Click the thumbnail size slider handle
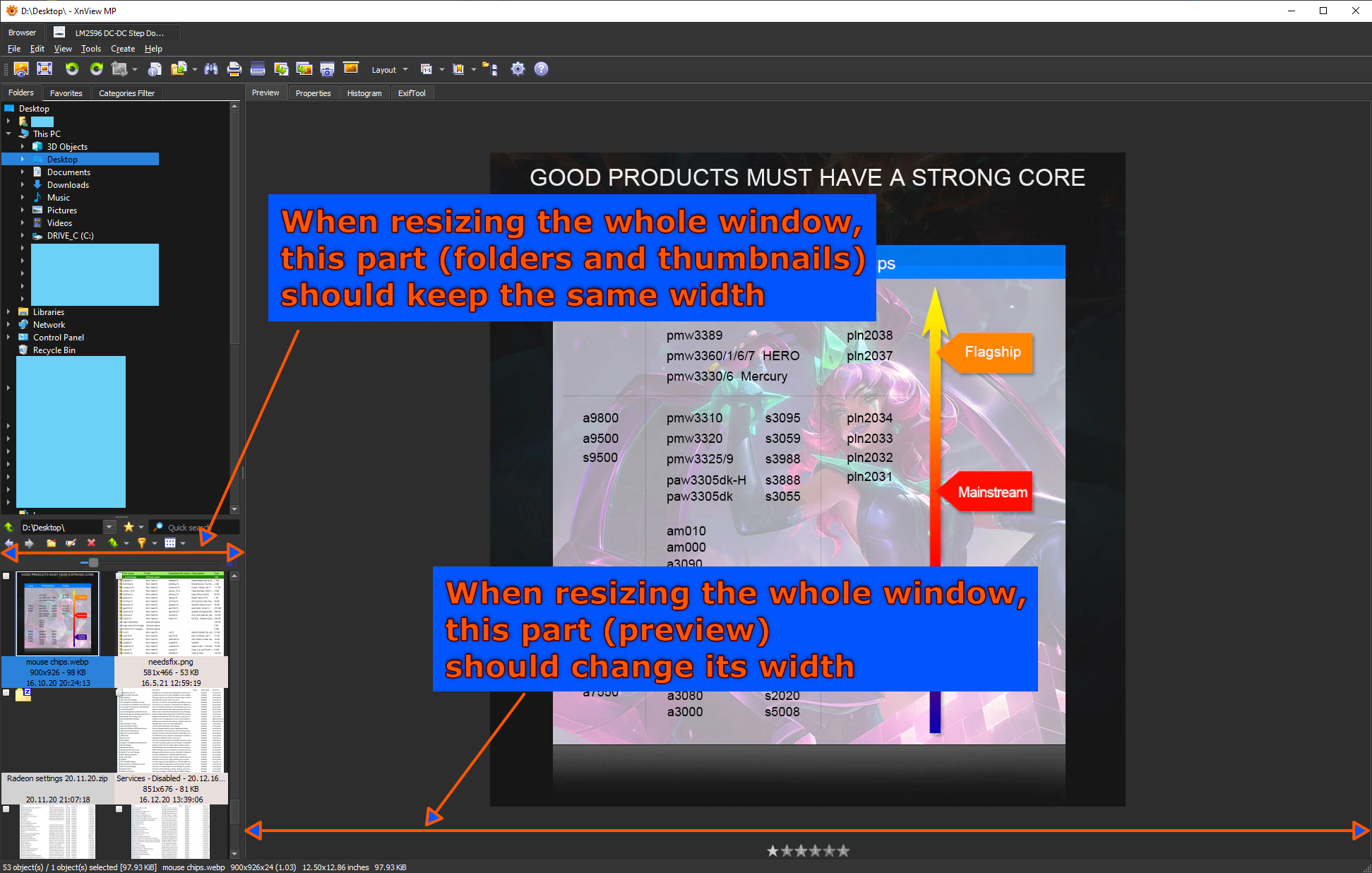 93,562
